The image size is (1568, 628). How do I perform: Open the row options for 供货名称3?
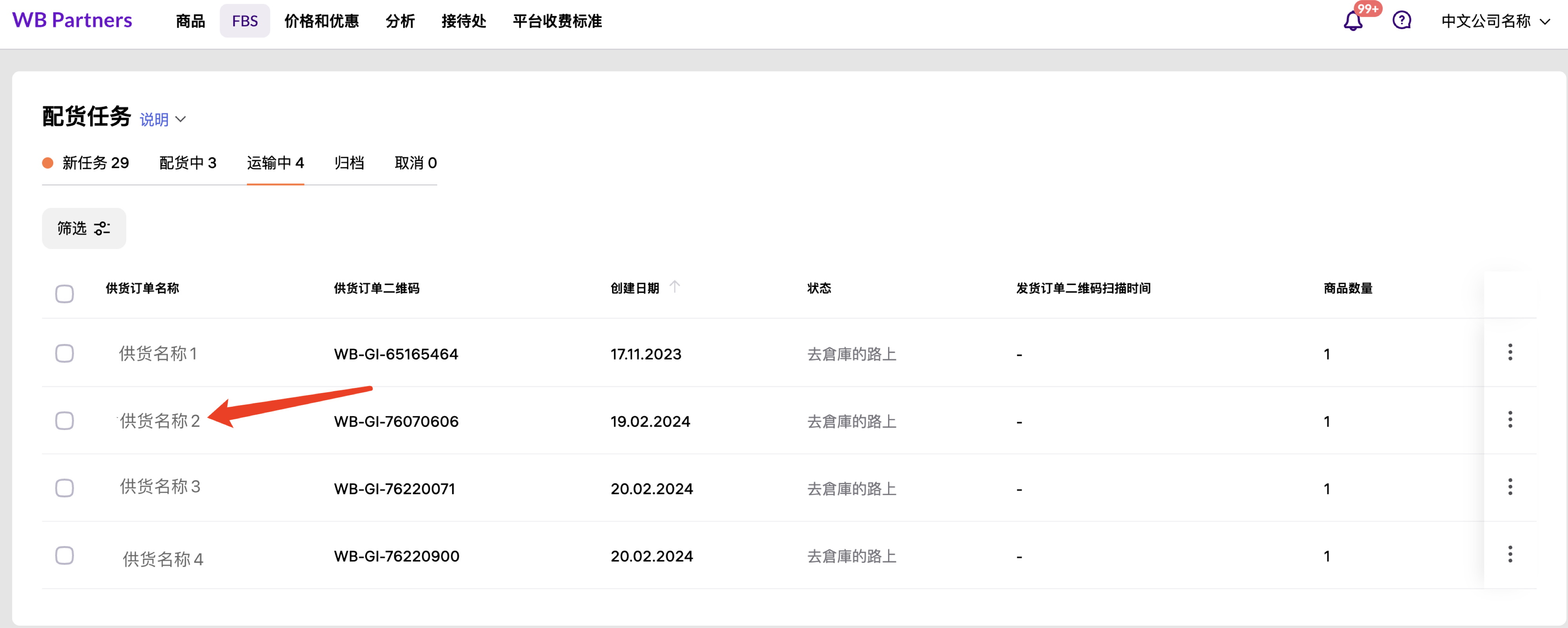click(x=1510, y=487)
